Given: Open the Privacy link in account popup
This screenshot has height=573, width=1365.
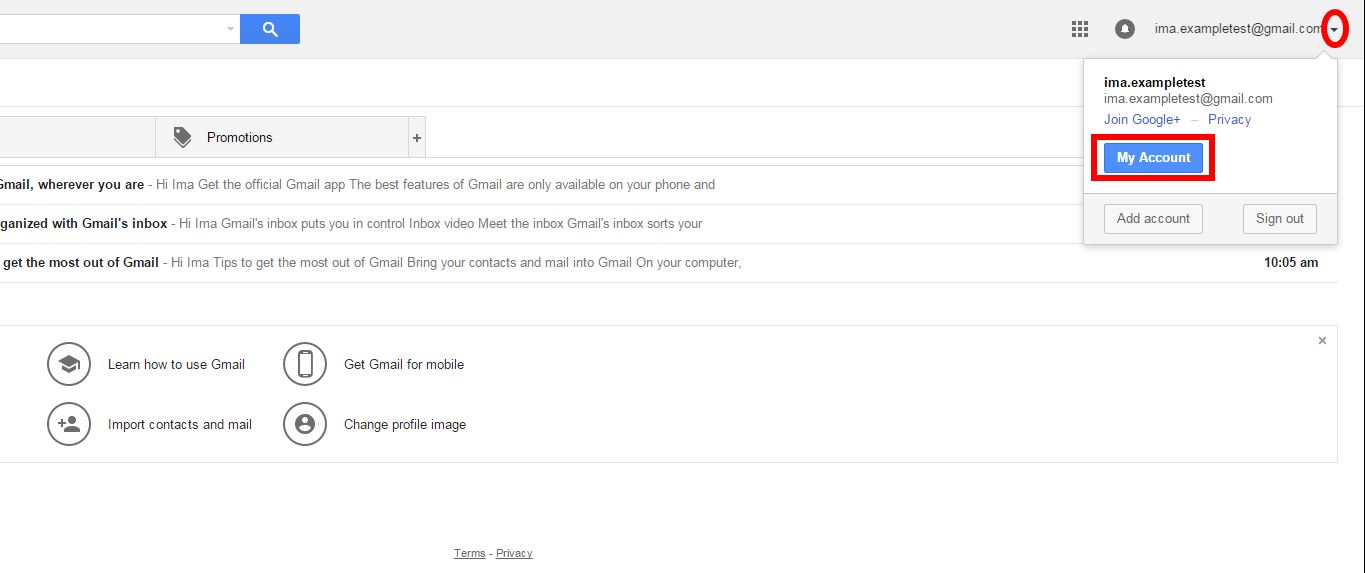Looking at the screenshot, I should pyautogui.click(x=1229, y=119).
